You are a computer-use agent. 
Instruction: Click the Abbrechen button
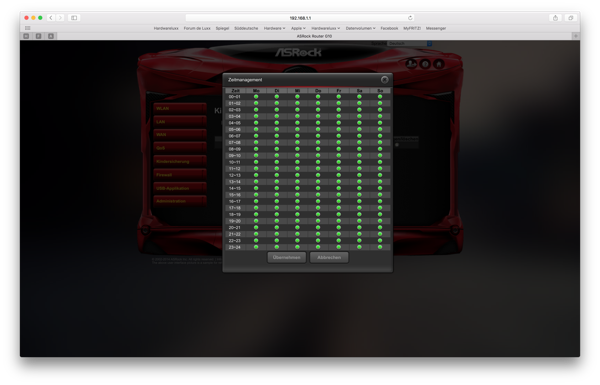329,258
